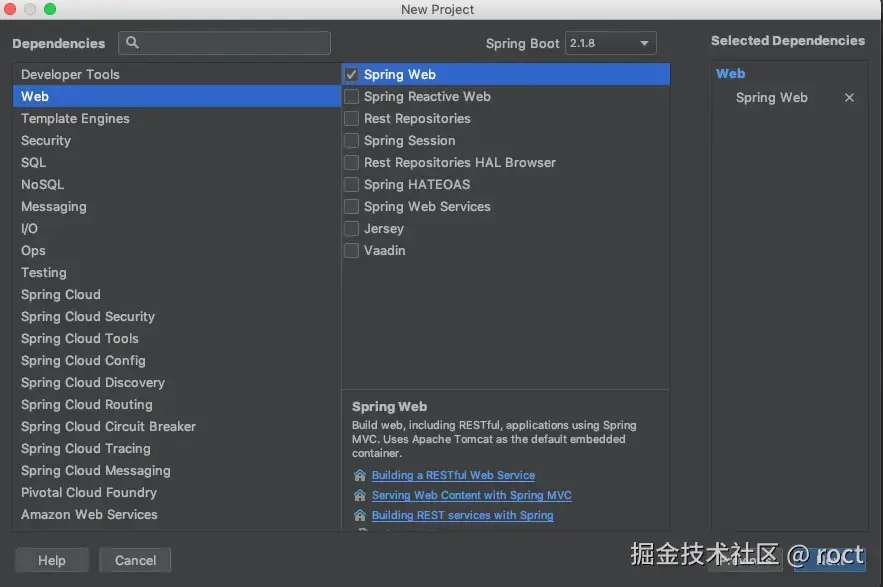Open the Building a RESTful Web Service link
The width and height of the screenshot is (883, 587).
453,475
